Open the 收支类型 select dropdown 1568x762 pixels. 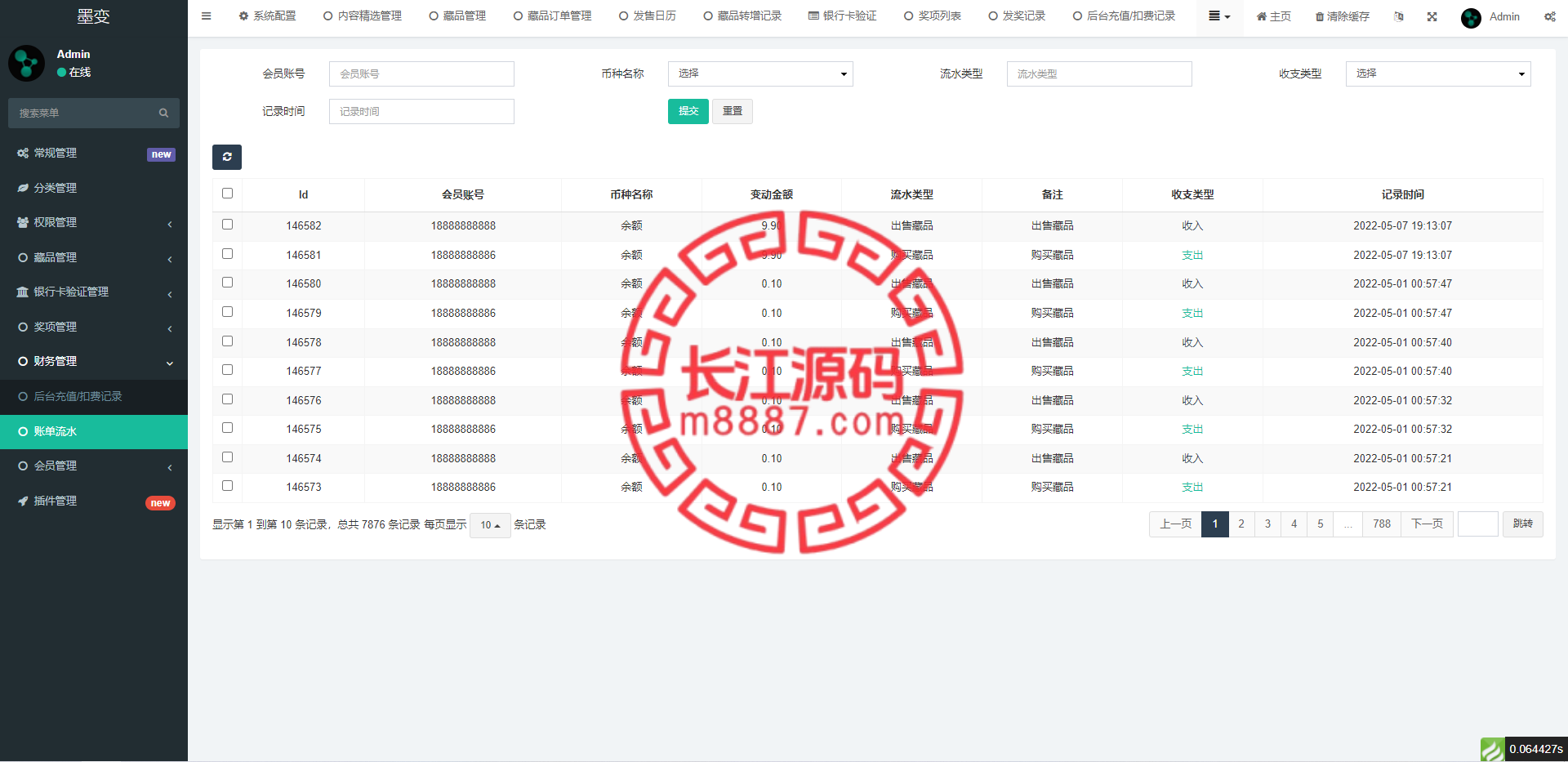[x=1438, y=74]
